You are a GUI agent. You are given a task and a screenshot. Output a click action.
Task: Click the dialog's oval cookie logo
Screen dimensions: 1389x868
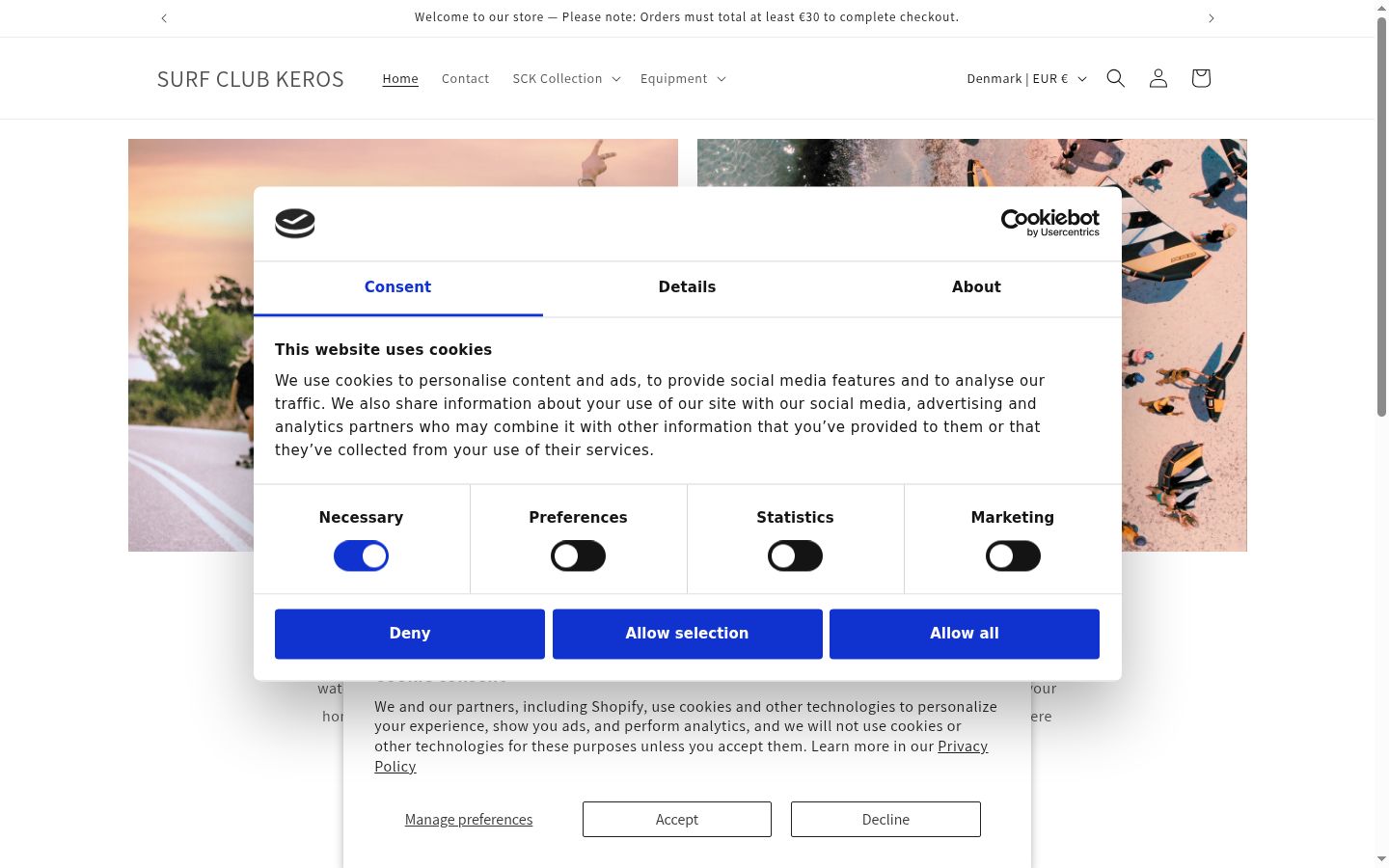(295, 224)
